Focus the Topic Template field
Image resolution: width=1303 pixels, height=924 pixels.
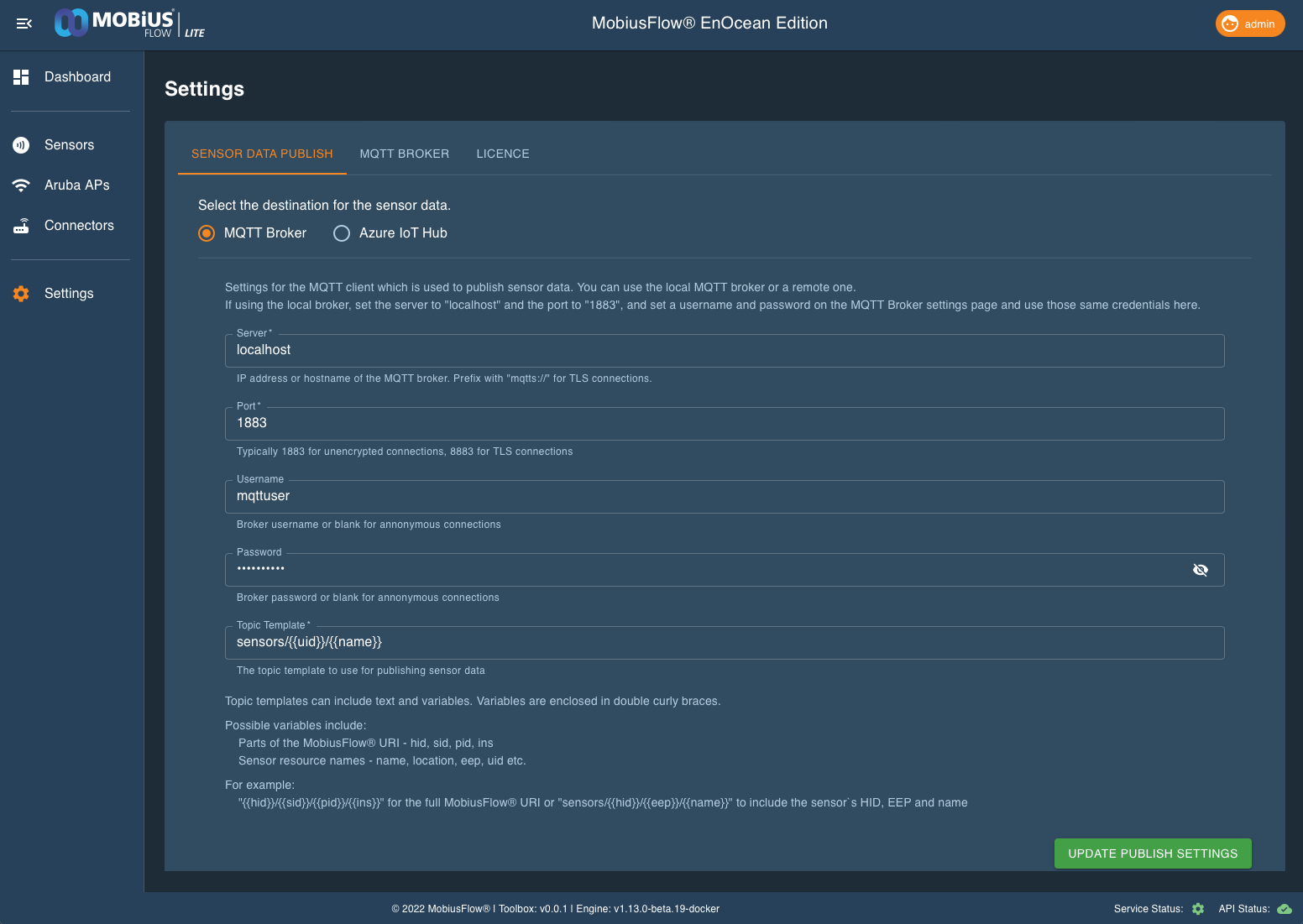724,643
